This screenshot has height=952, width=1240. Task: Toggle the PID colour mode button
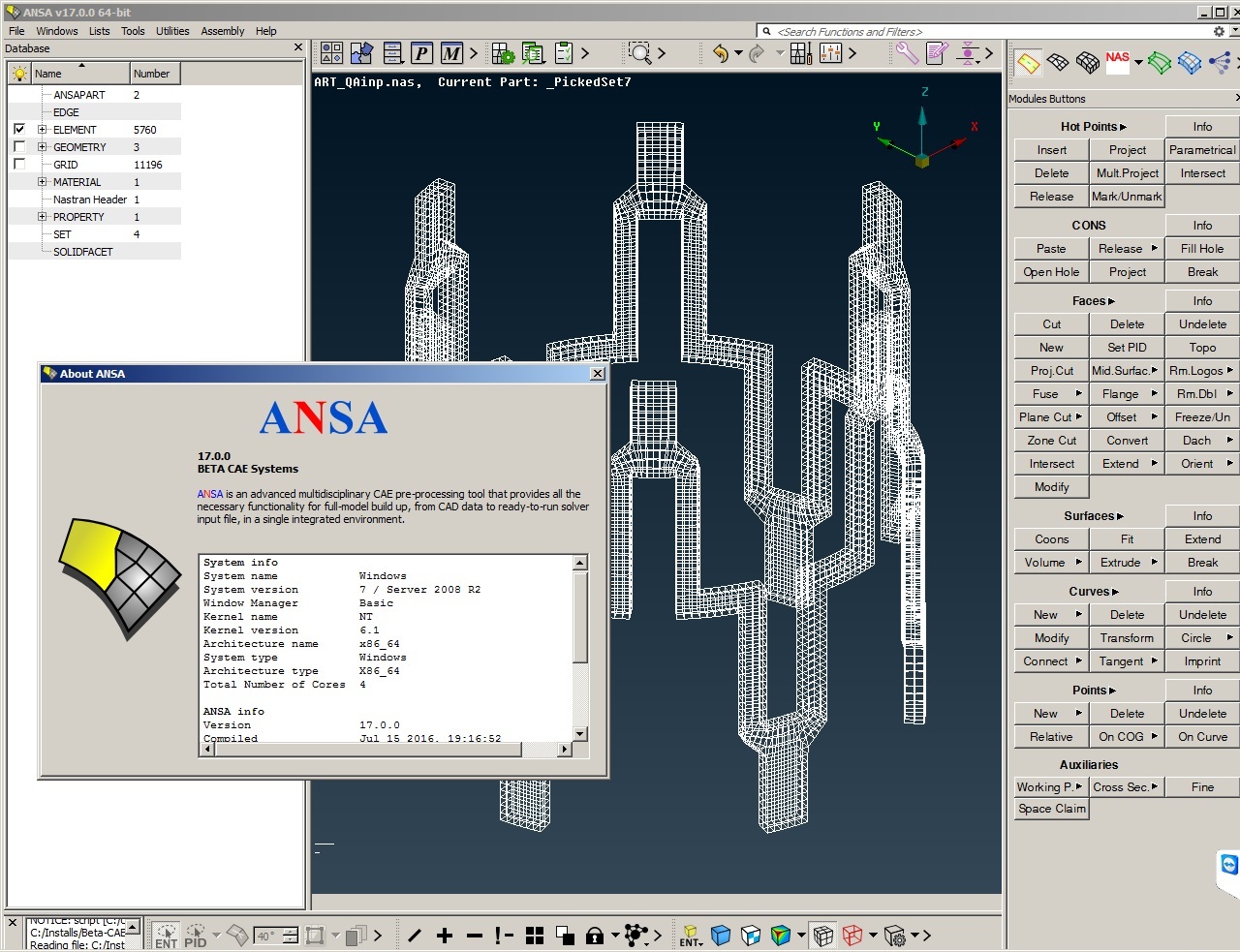196,936
